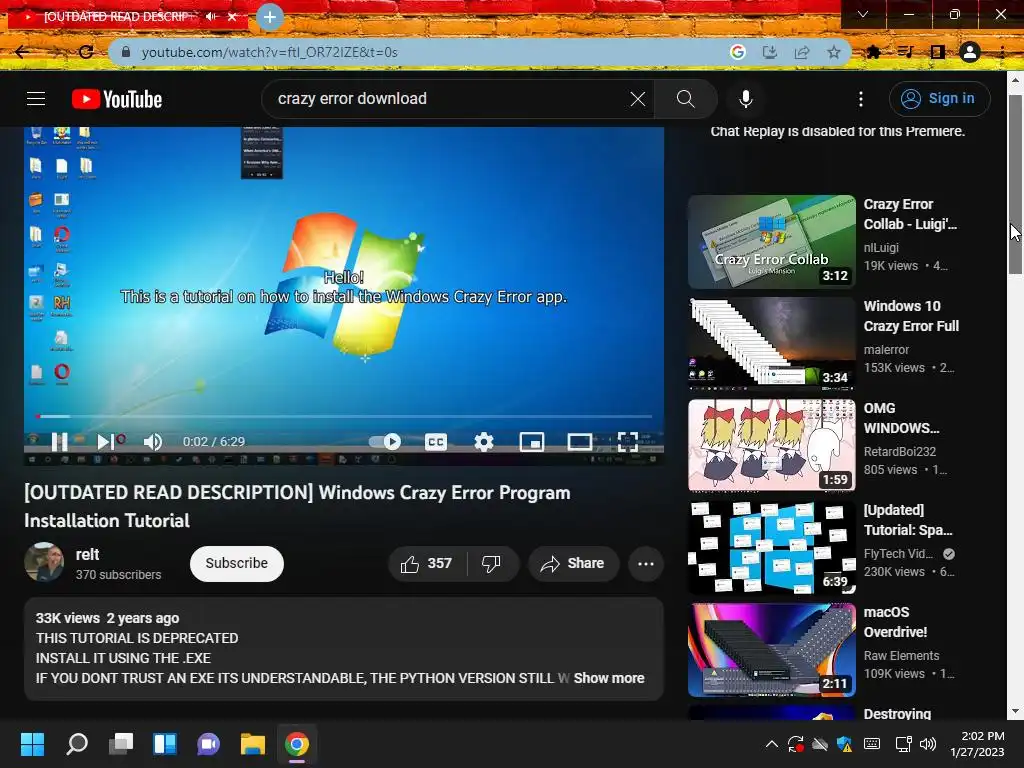
Task: Click the malerror channel name
Action: 886,349
